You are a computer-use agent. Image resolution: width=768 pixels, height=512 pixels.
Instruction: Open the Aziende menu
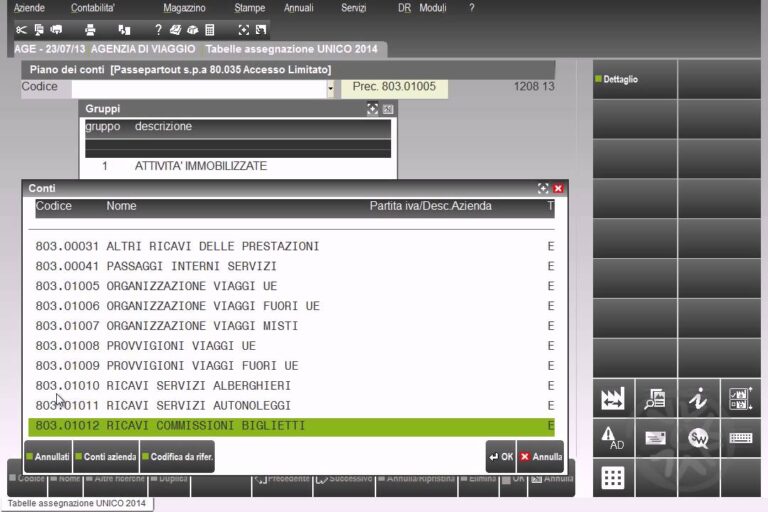tap(29, 8)
